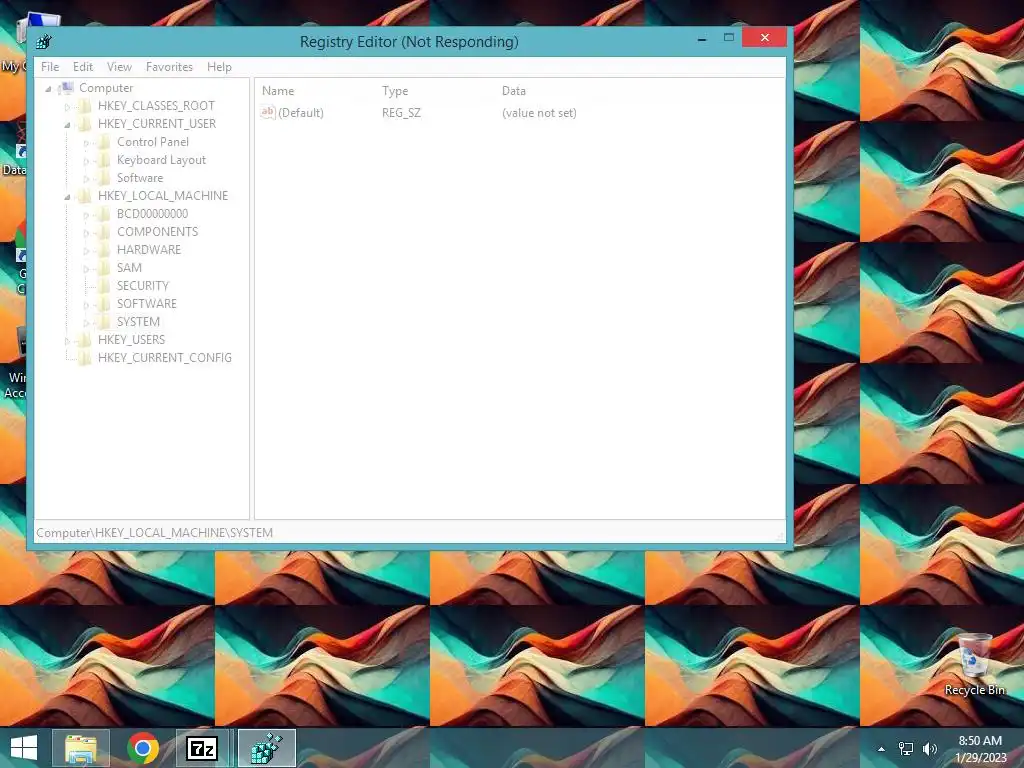The width and height of the screenshot is (1024, 768).
Task: Click the Registry Editor taskbar button
Action: [x=267, y=748]
